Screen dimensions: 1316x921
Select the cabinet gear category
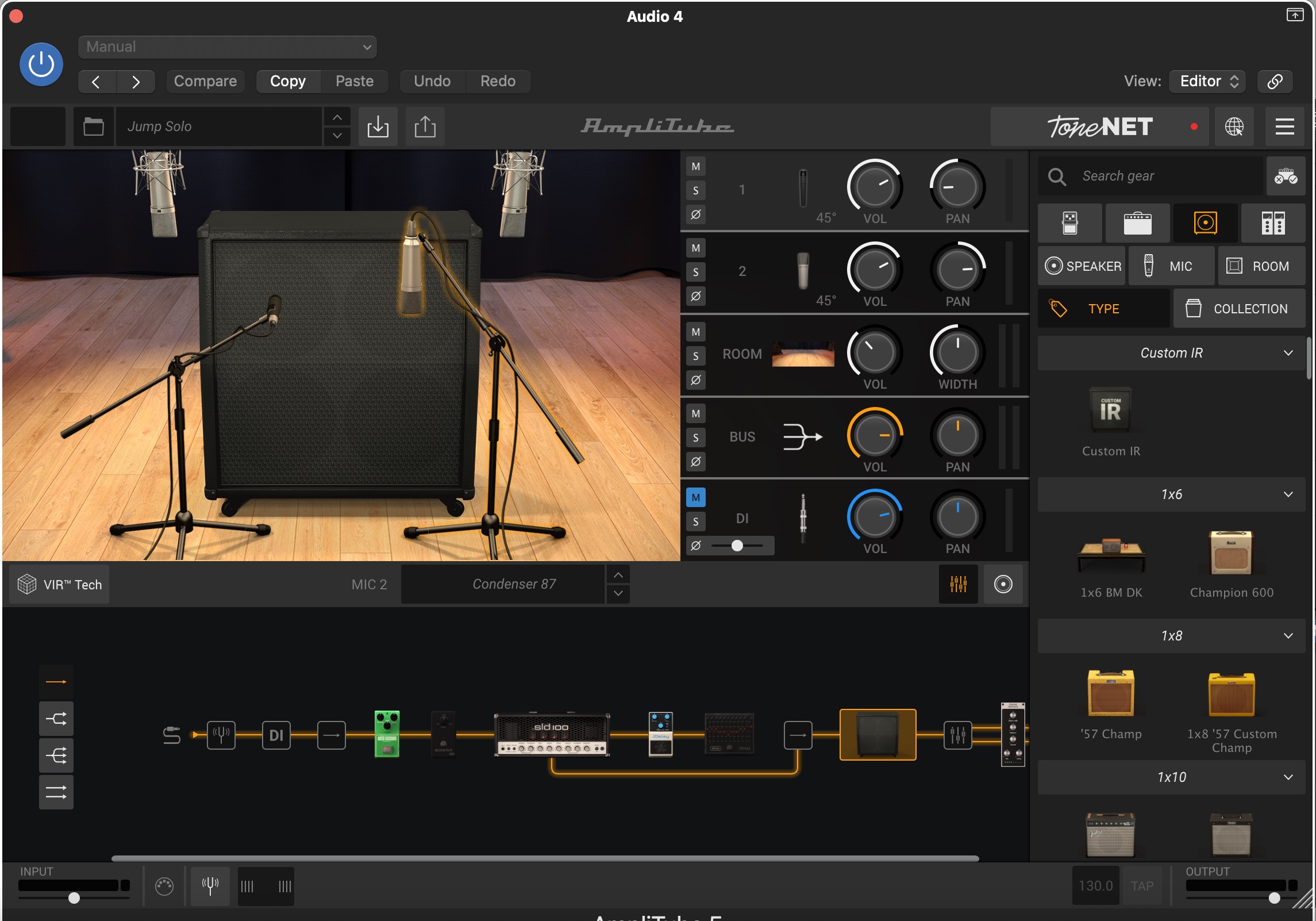click(1206, 223)
